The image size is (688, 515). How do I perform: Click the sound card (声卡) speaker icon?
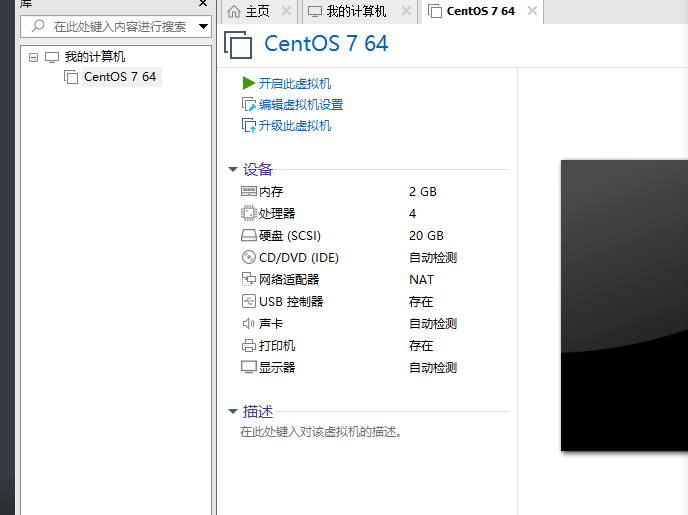click(x=249, y=323)
